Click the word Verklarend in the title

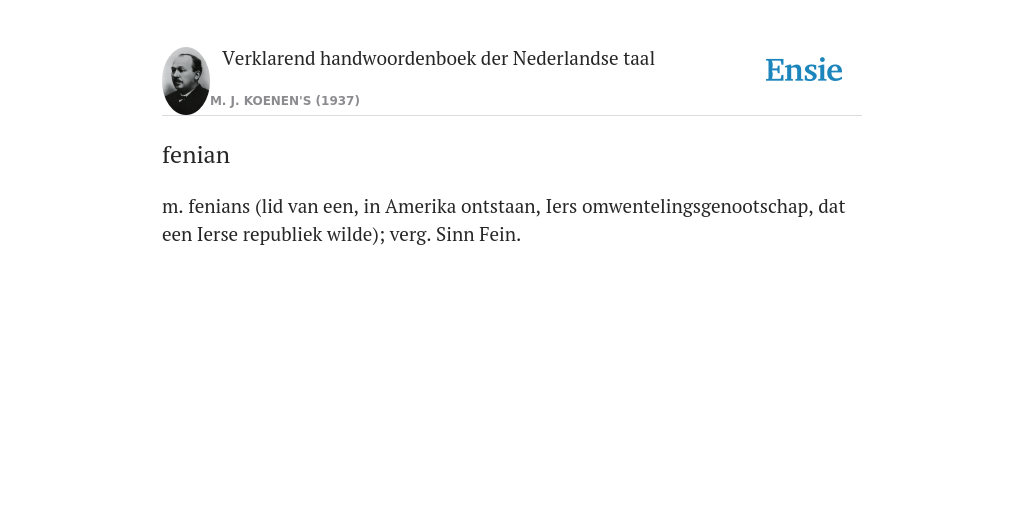click(268, 59)
